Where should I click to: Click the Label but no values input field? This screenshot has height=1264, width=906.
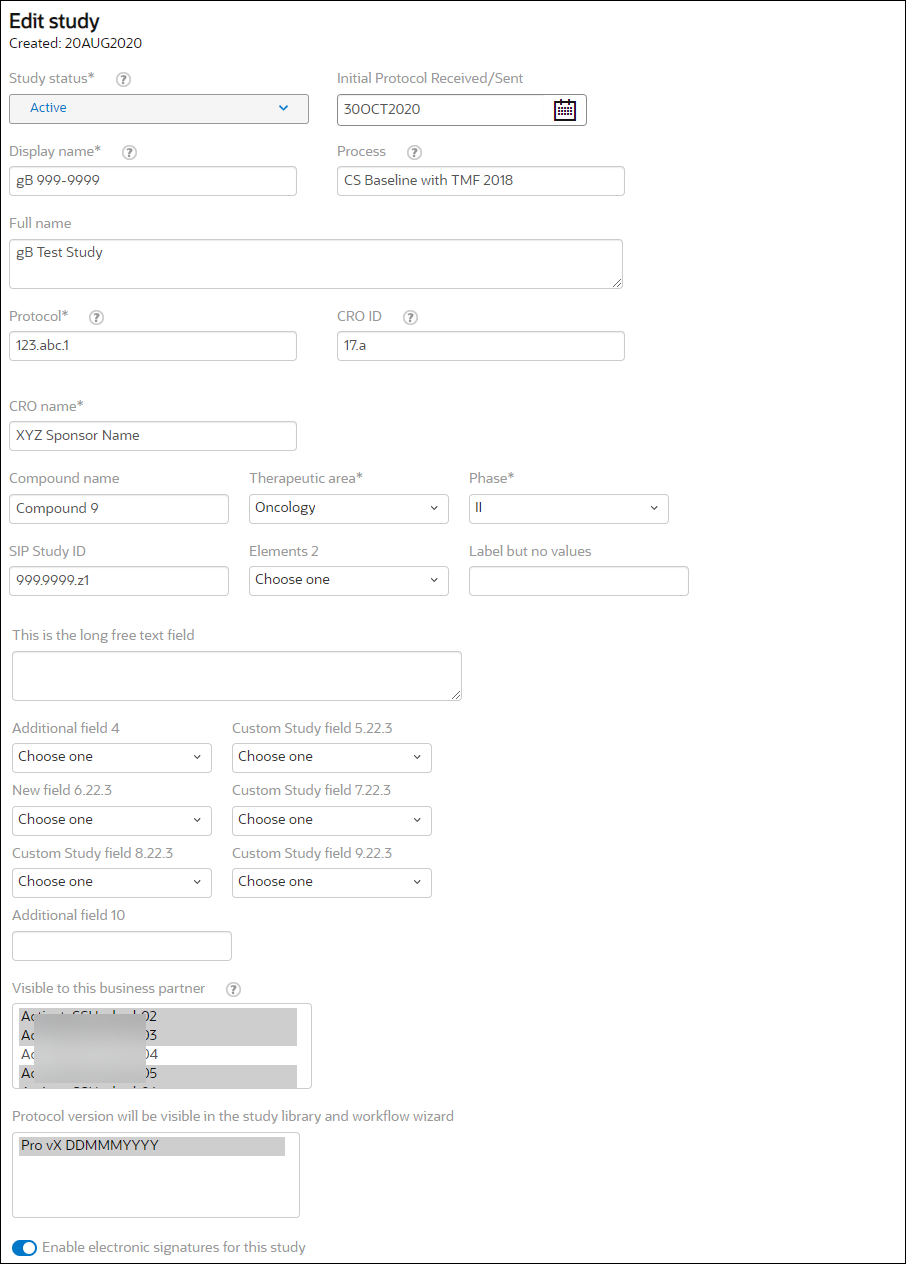click(579, 581)
